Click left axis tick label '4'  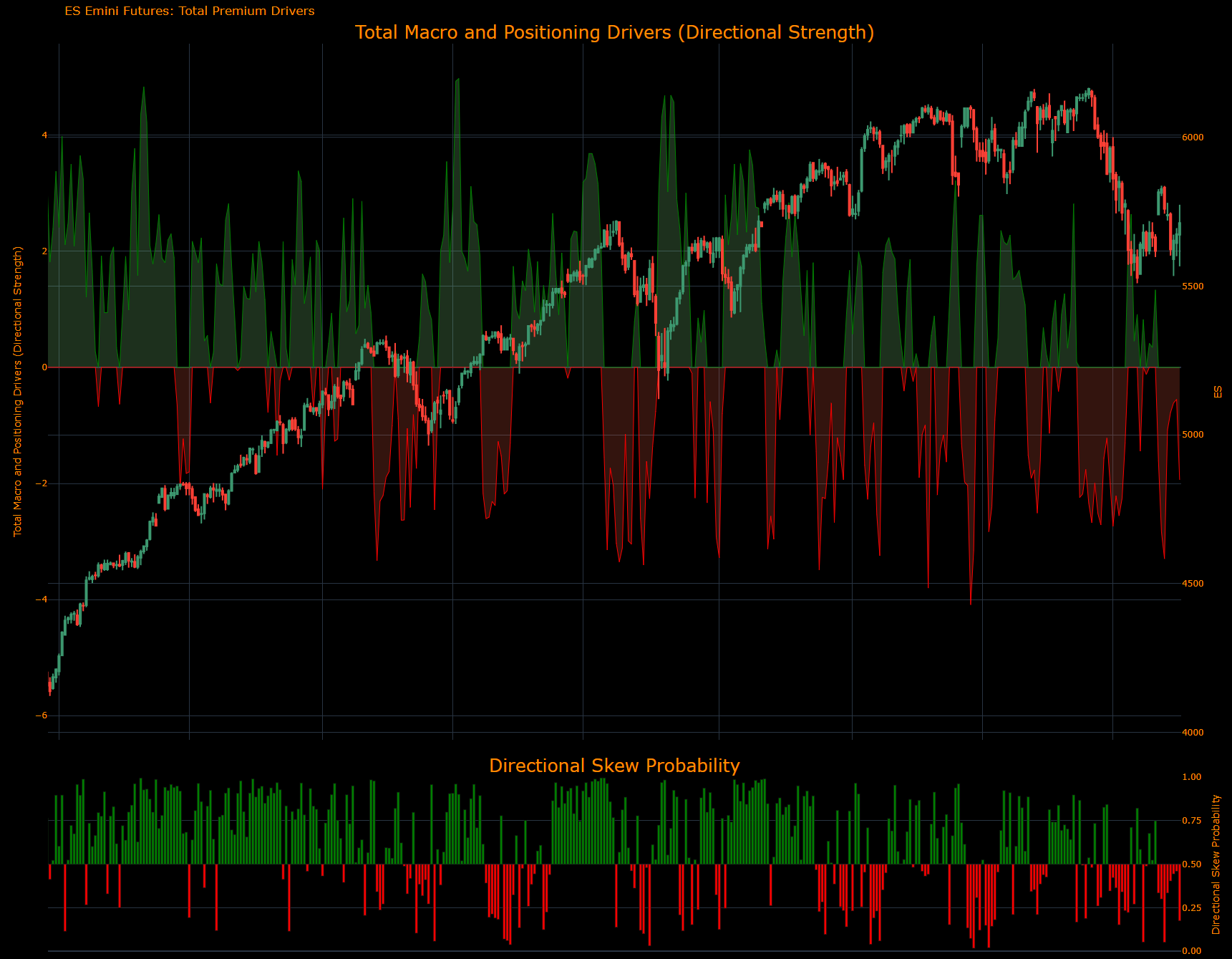[44, 135]
